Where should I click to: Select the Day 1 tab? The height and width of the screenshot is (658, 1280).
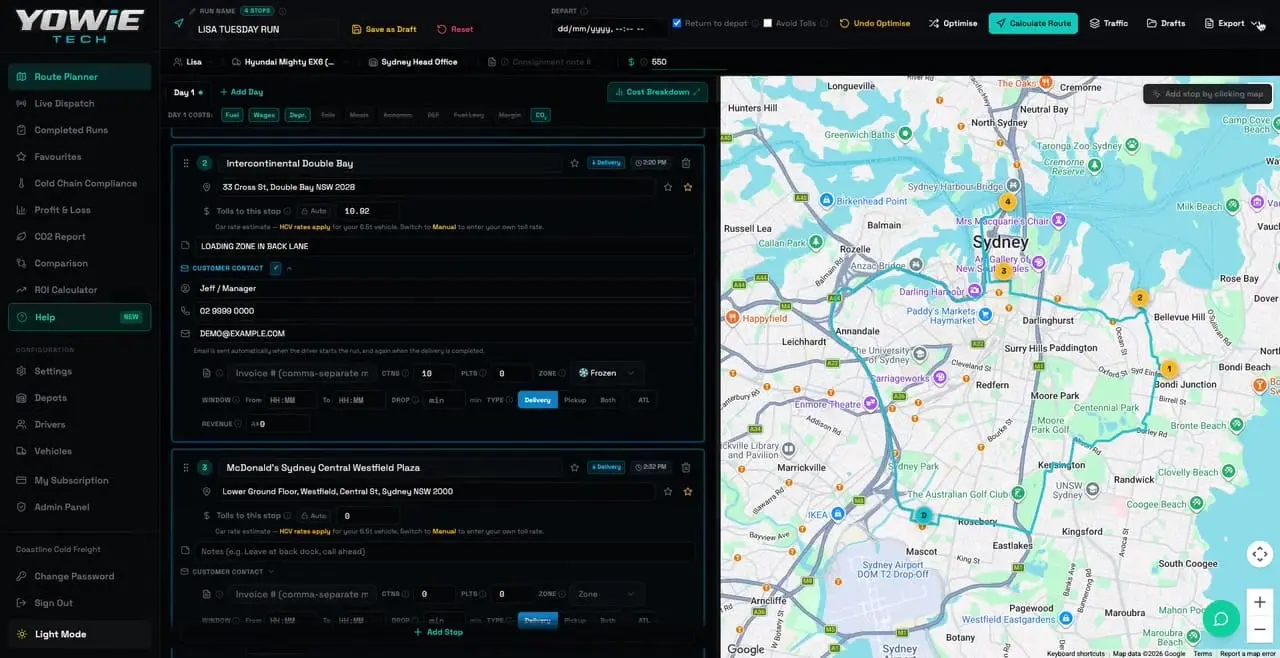(187, 92)
